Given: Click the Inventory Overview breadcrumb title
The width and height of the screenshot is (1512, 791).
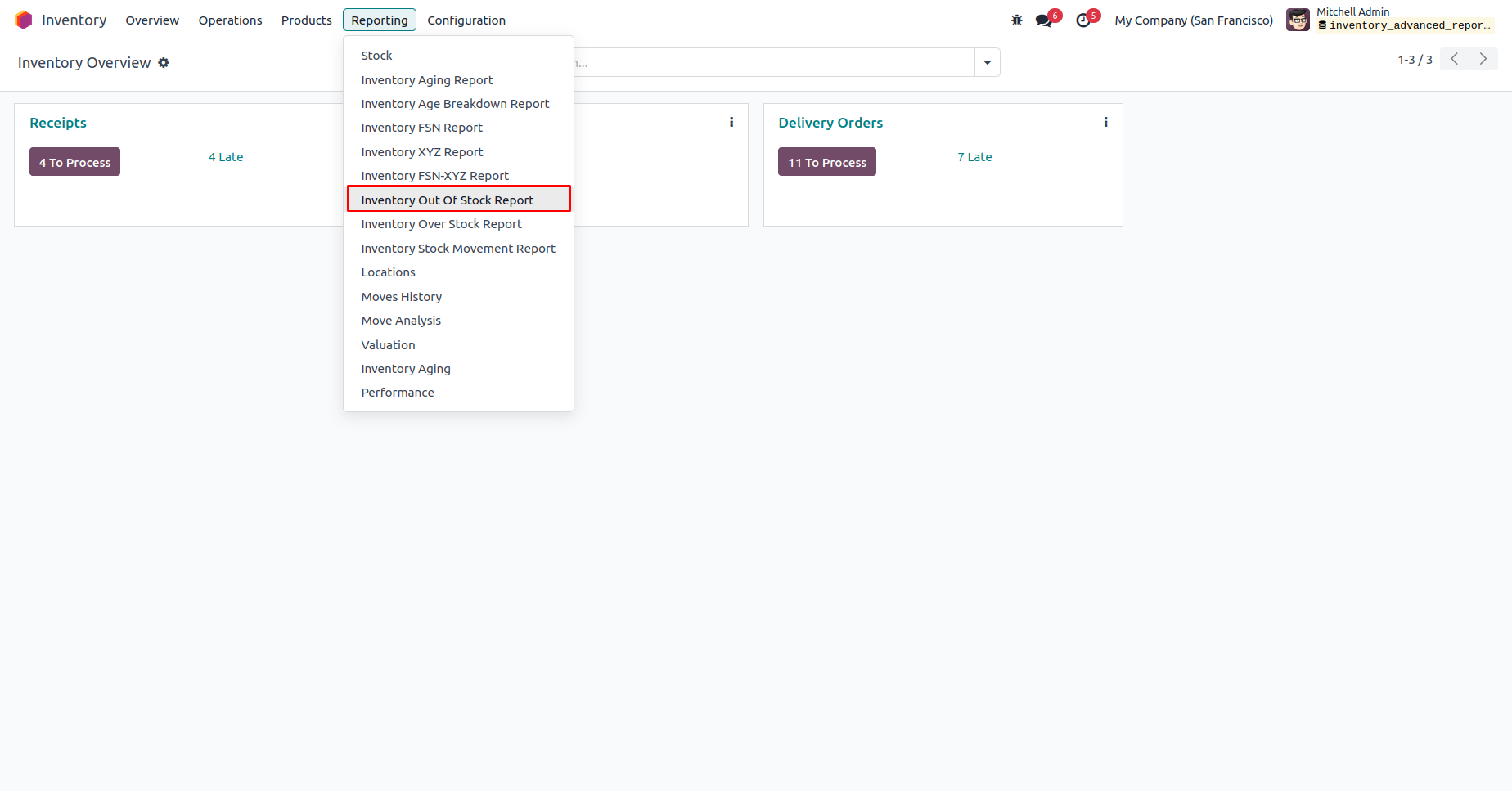Looking at the screenshot, I should point(84,63).
